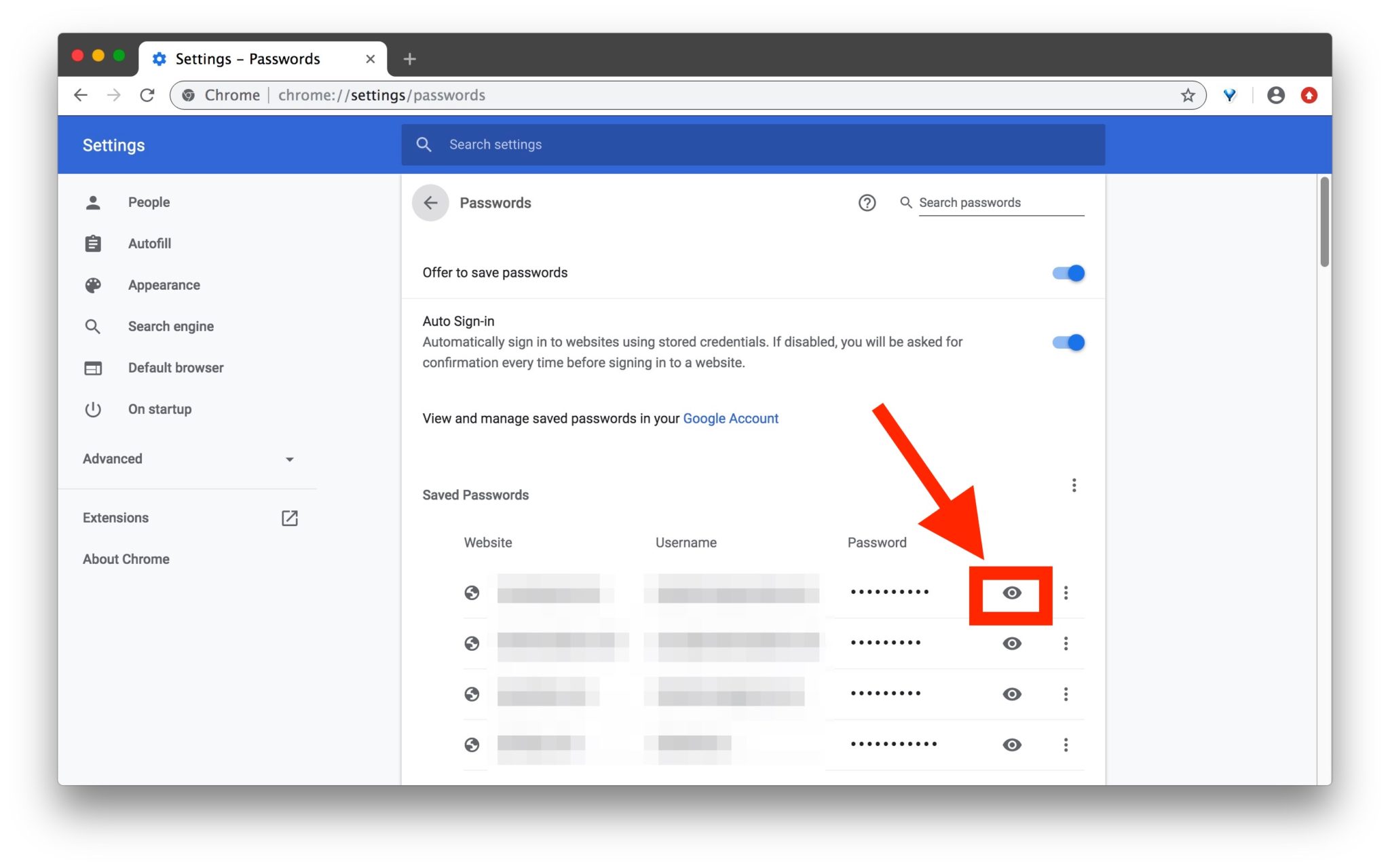Click the page vertical scrollbar thumb
1390x868 pixels.
(x=1324, y=221)
